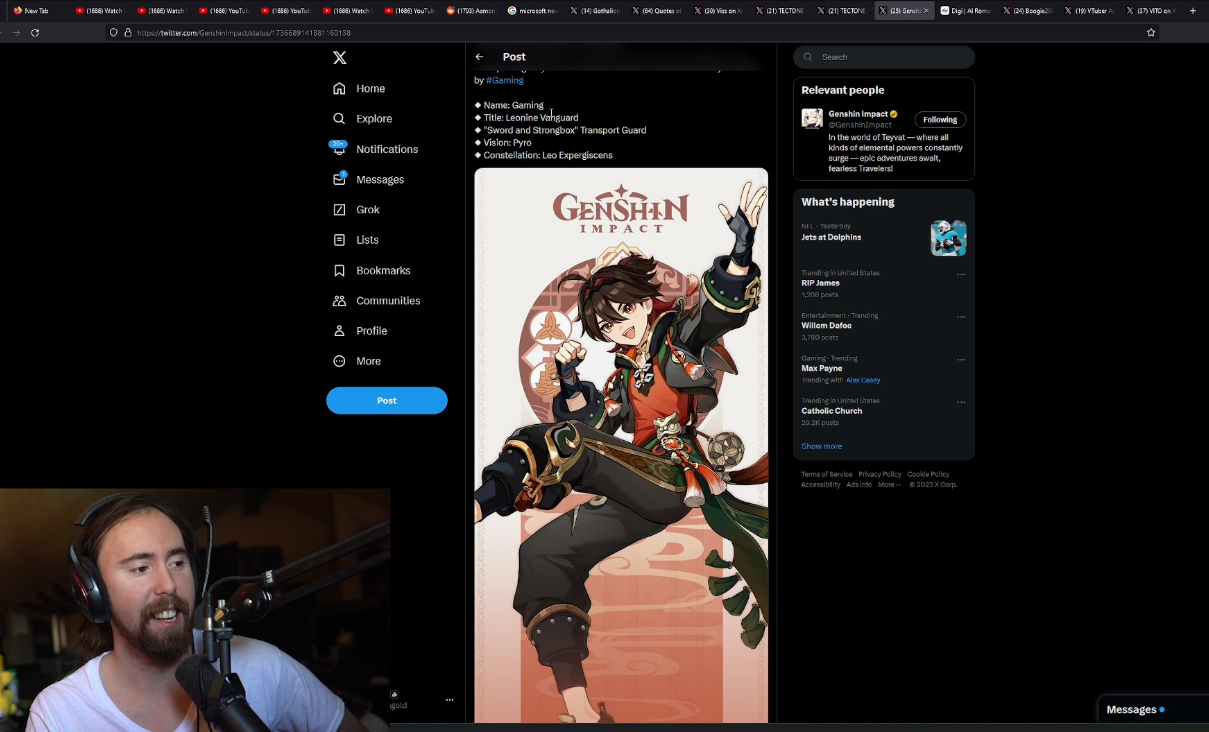Click the Following button for Genshin Impact
Image resolution: width=1209 pixels, height=732 pixels.
coord(940,119)
